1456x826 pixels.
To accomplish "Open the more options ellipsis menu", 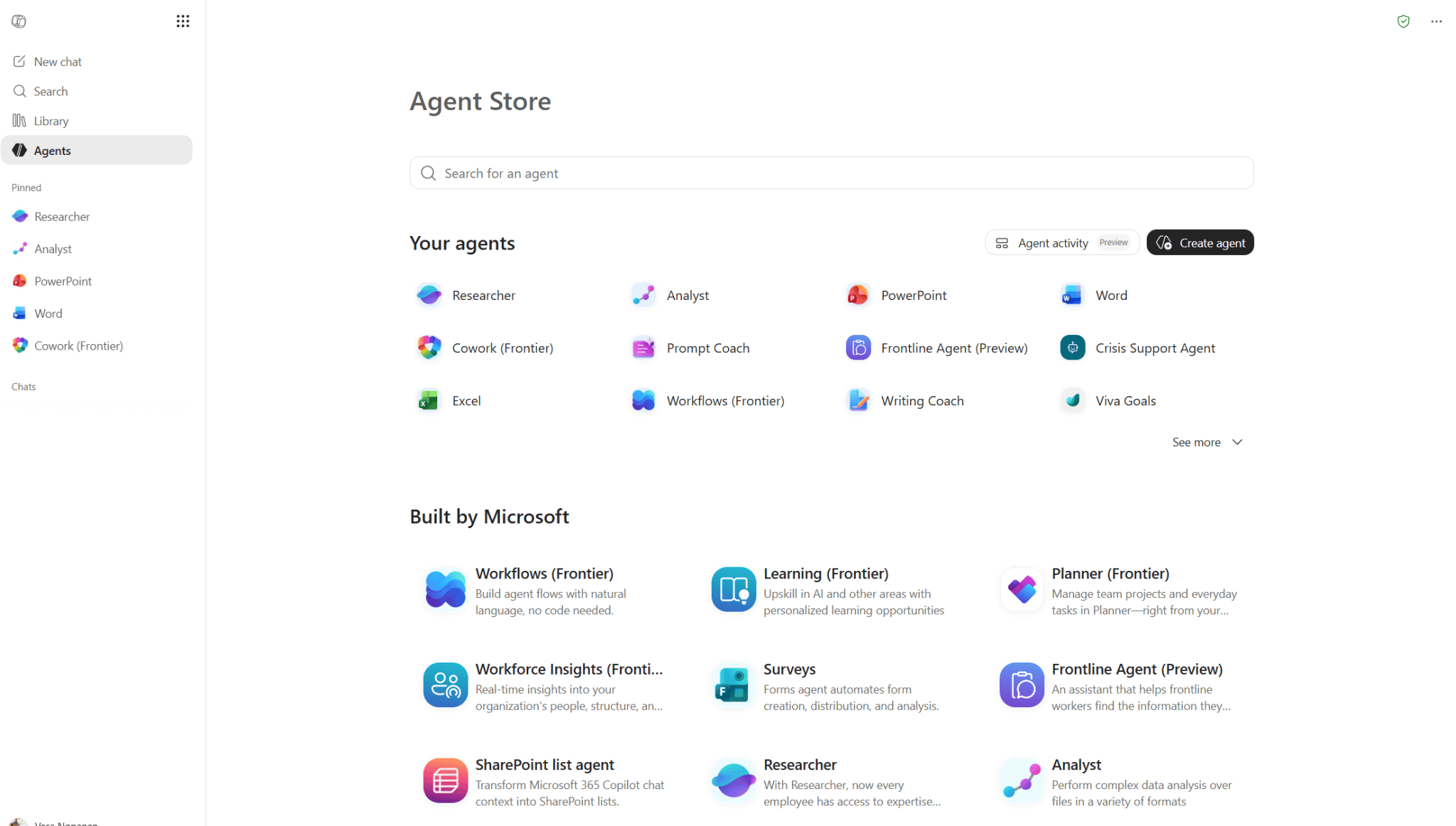I will [1436, 21].
